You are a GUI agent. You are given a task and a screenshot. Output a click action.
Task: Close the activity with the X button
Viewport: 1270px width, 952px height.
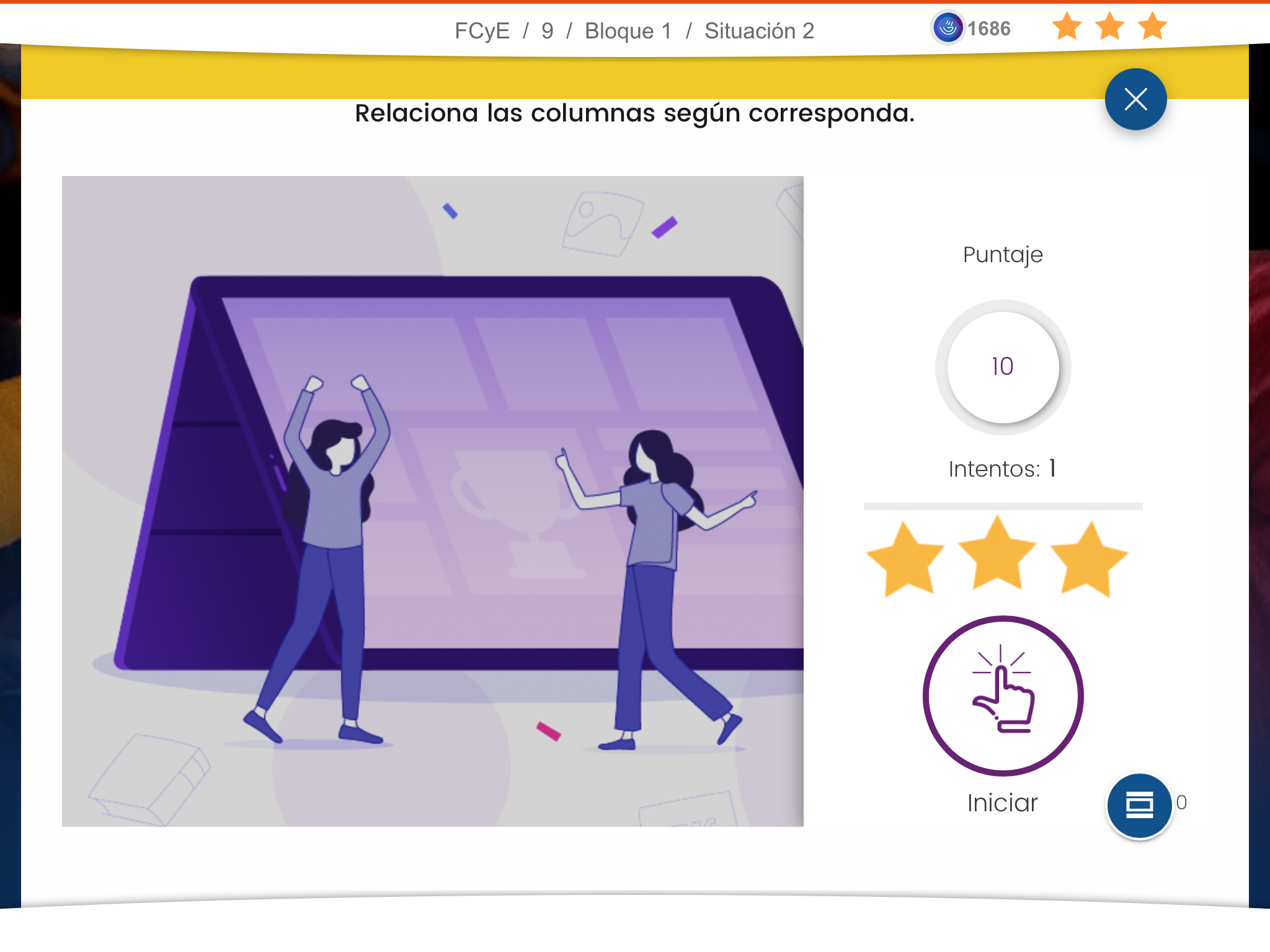click(x=1135, y=99)
